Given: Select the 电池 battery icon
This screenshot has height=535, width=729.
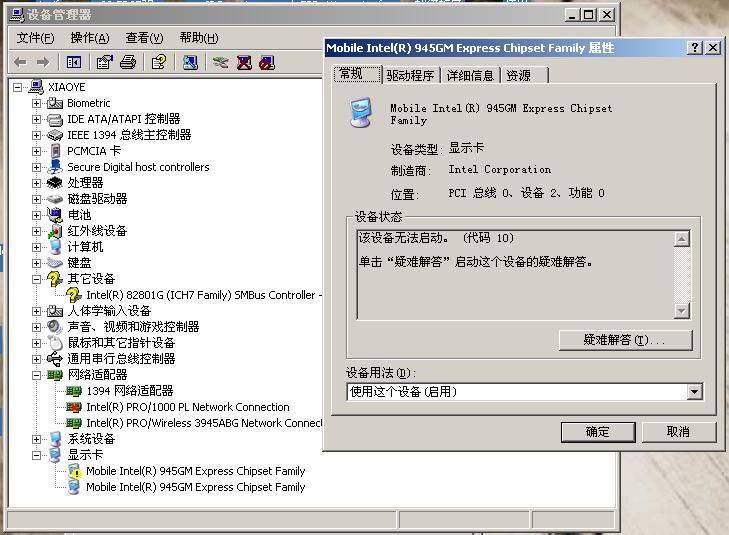Looking at the screenshot, I should click(x=55, y=215).
